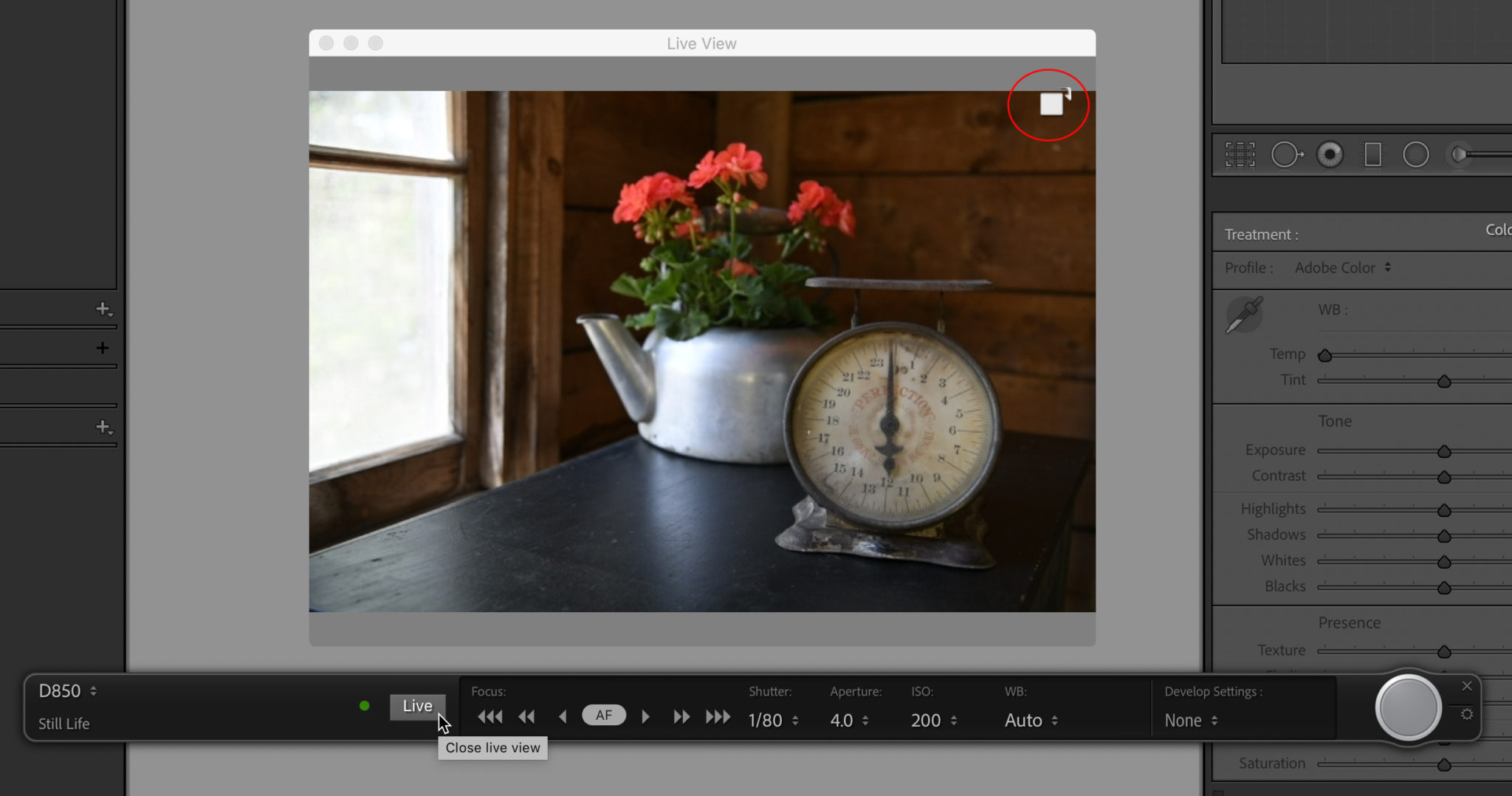The height and width of the screenshot is (796, 1512).
Task: Open the Spot Removal tool
Action: click(1287, 154)
